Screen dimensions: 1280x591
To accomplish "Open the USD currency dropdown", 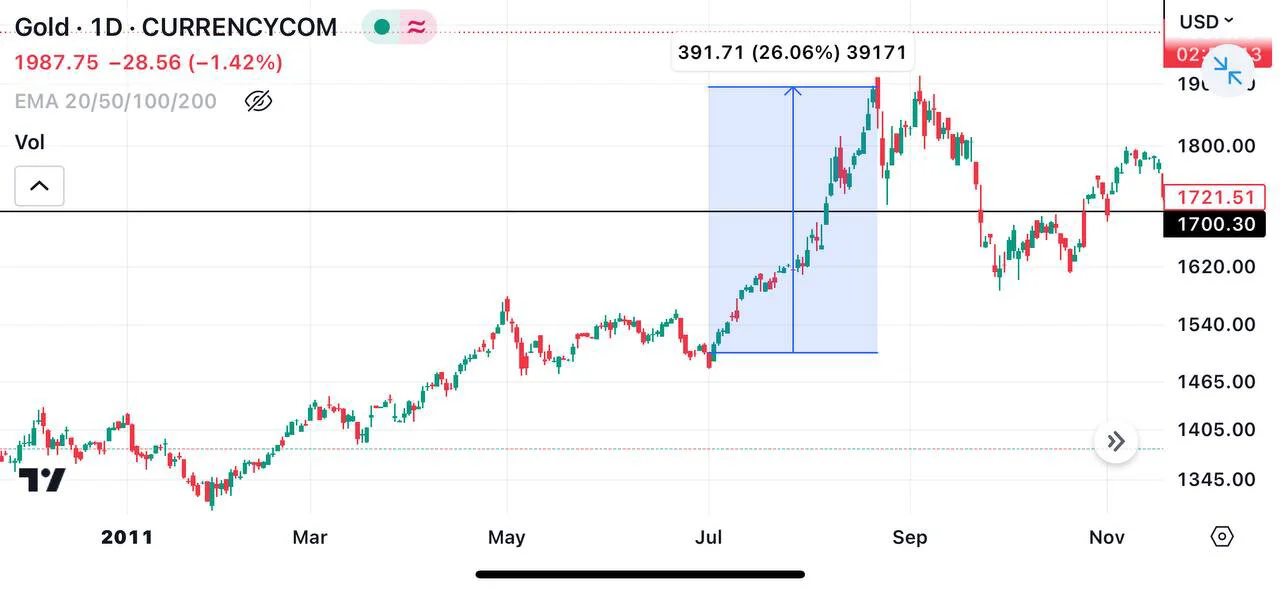I will [1206, 21].
